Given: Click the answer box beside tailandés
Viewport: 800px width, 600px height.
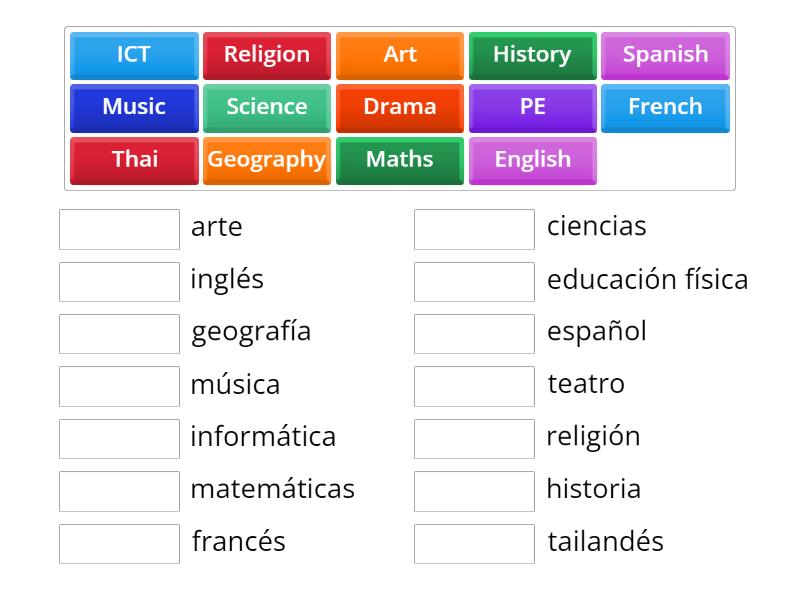Looking at the screenshot, I should click(474, 543).
